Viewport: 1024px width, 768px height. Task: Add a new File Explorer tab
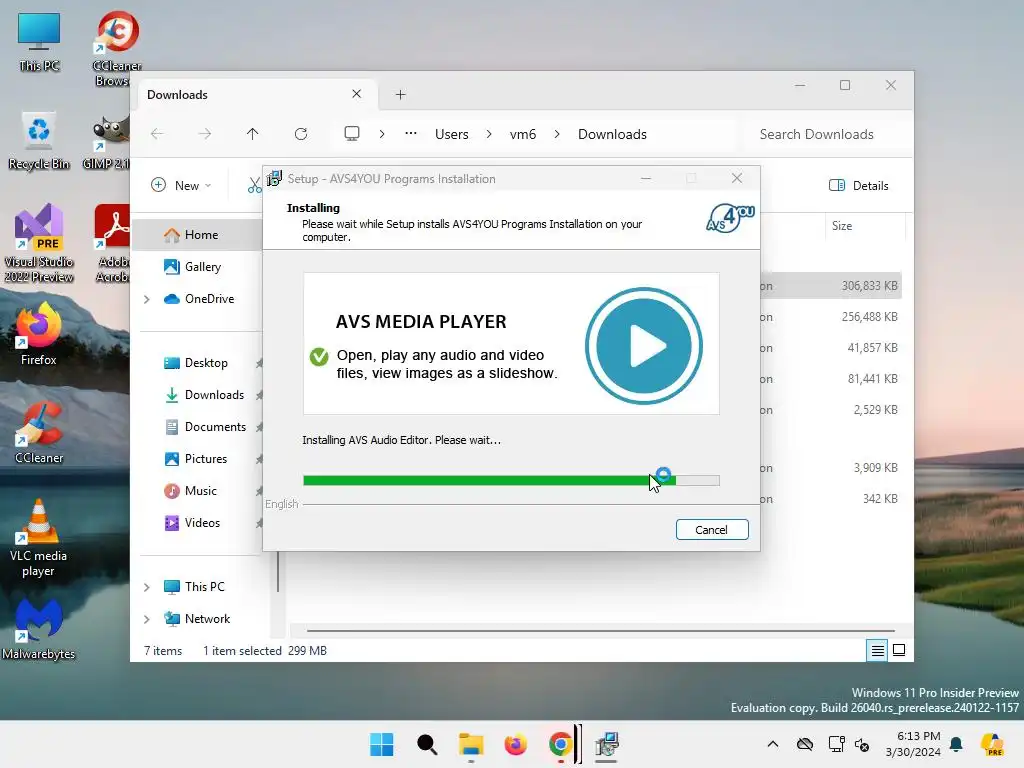pyautogui.click(x=400, y=95)
